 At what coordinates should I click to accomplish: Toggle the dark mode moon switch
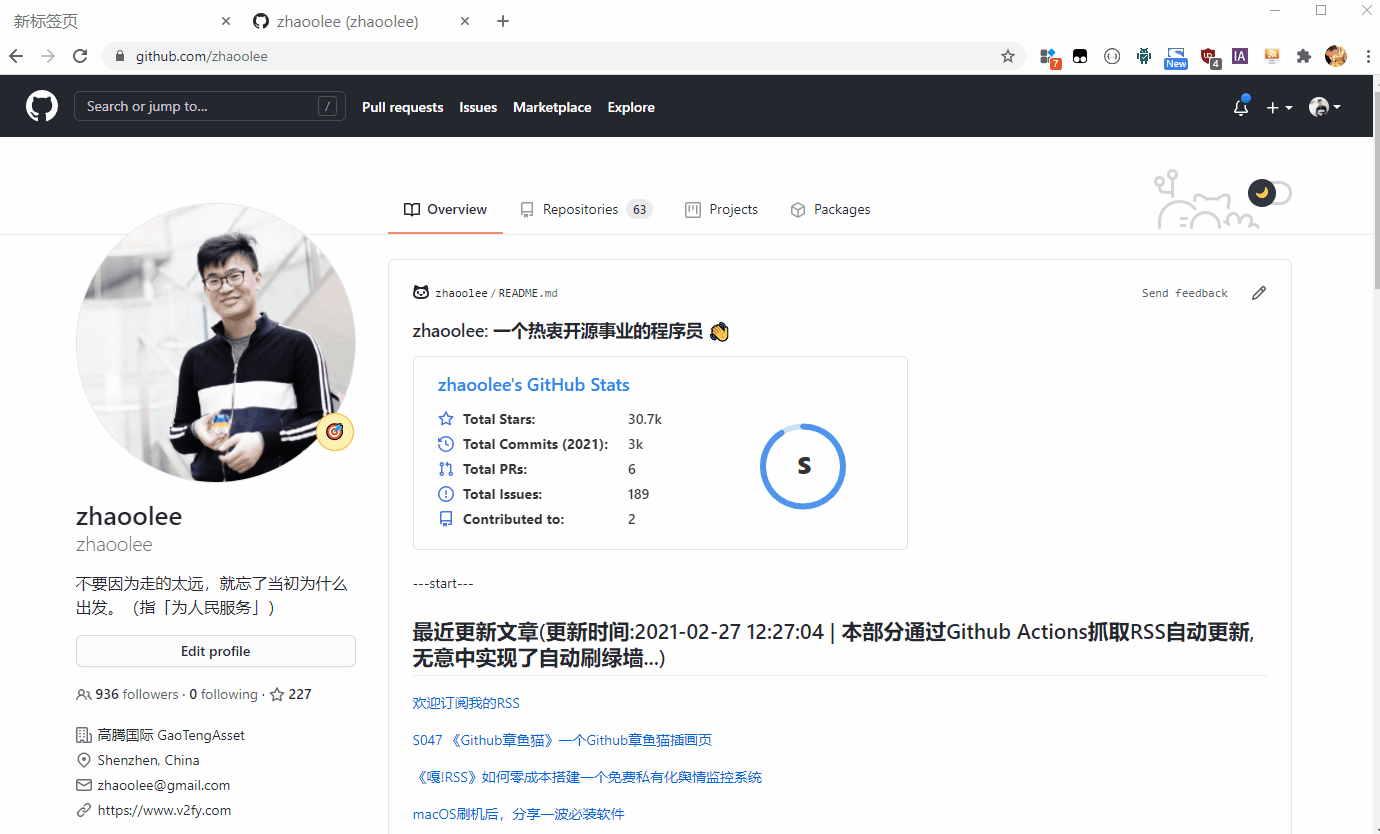(1270, 192)
